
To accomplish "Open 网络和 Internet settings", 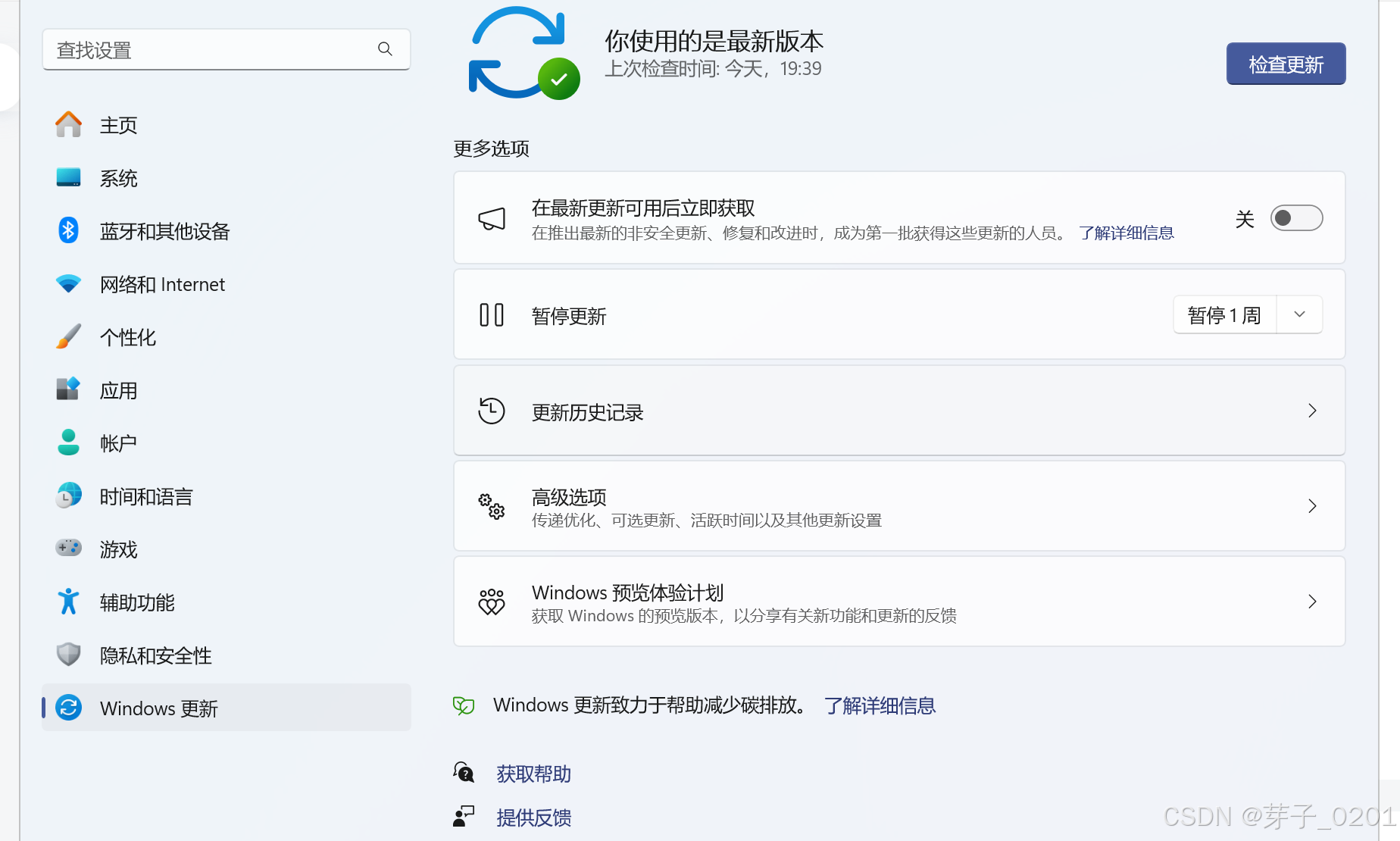I will (x=227, y=283).
